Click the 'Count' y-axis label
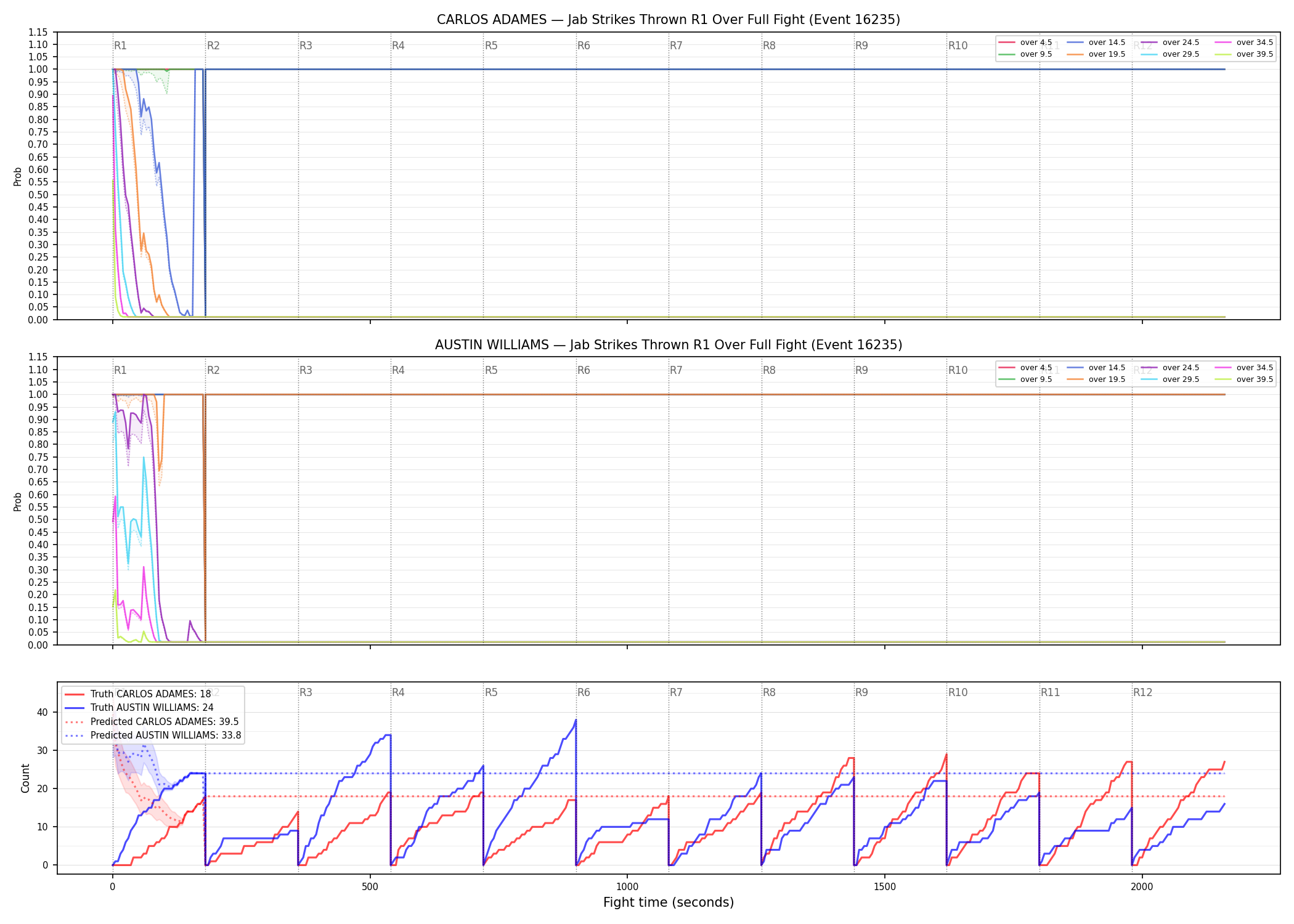Viewport: 1294px width, 924px height. pos(25,778)
